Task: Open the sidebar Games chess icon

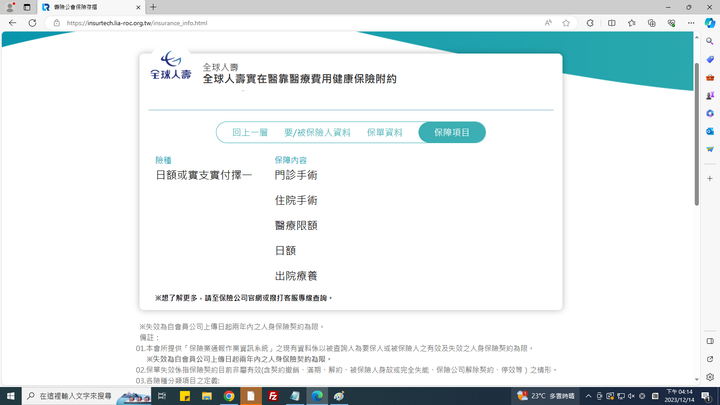Action: click(x=710, y=96)
